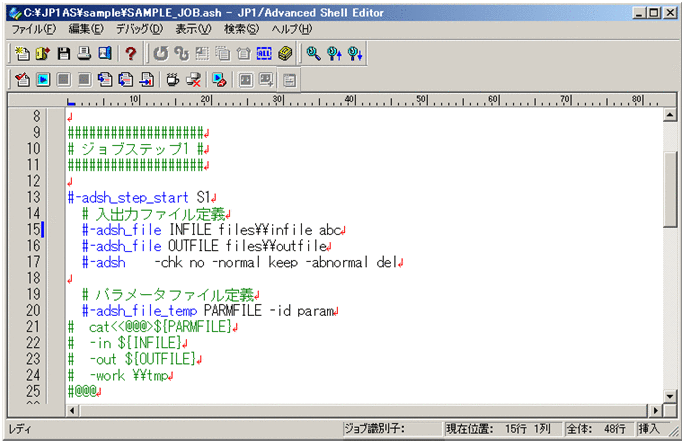685x445 pixels.
Task: Click the horizontal scrollbar left arrow
Action: pos(73,411)
